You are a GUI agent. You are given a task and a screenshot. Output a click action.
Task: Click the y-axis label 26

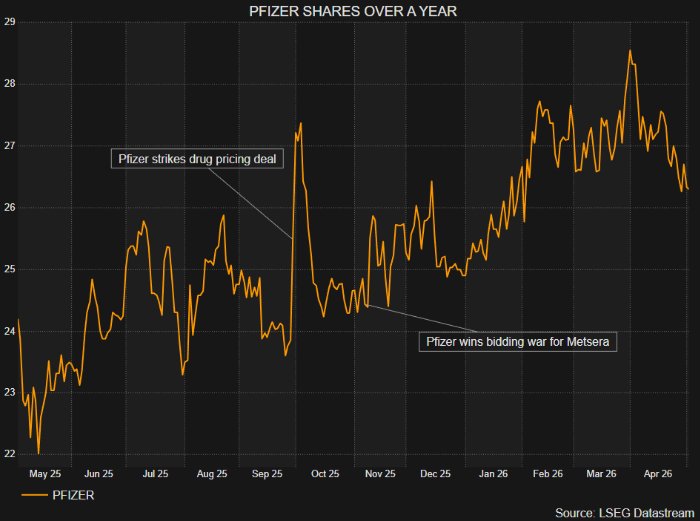(x=9, y=207)
